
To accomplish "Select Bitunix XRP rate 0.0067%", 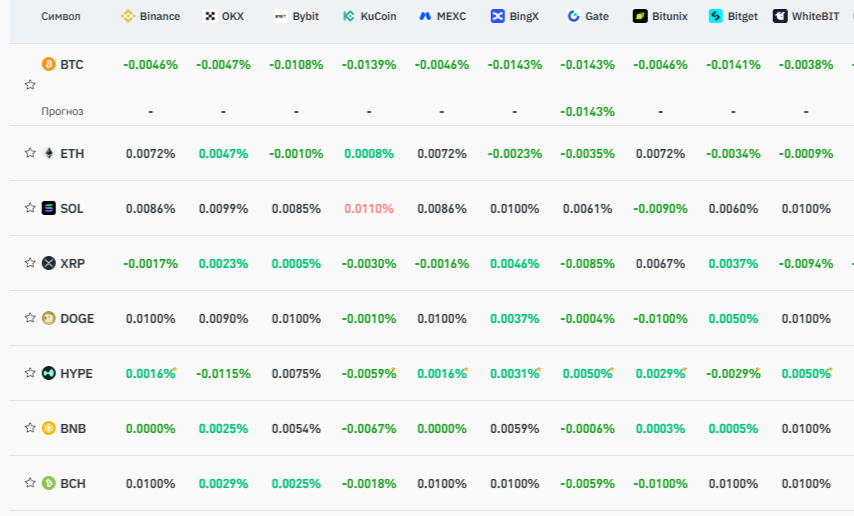I will (x=660, y=263).
